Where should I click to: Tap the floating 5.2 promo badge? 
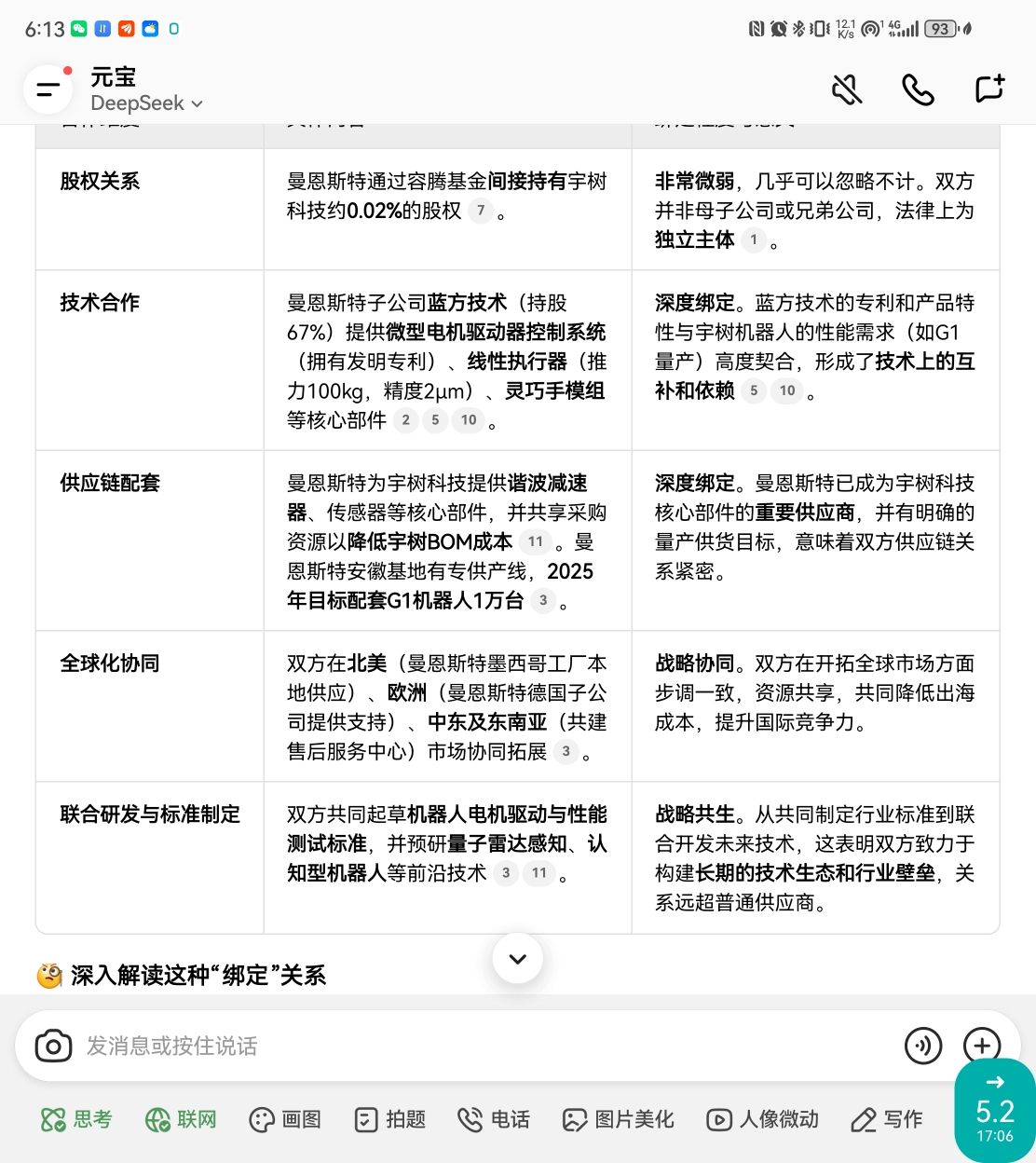tap(995, 1111)
